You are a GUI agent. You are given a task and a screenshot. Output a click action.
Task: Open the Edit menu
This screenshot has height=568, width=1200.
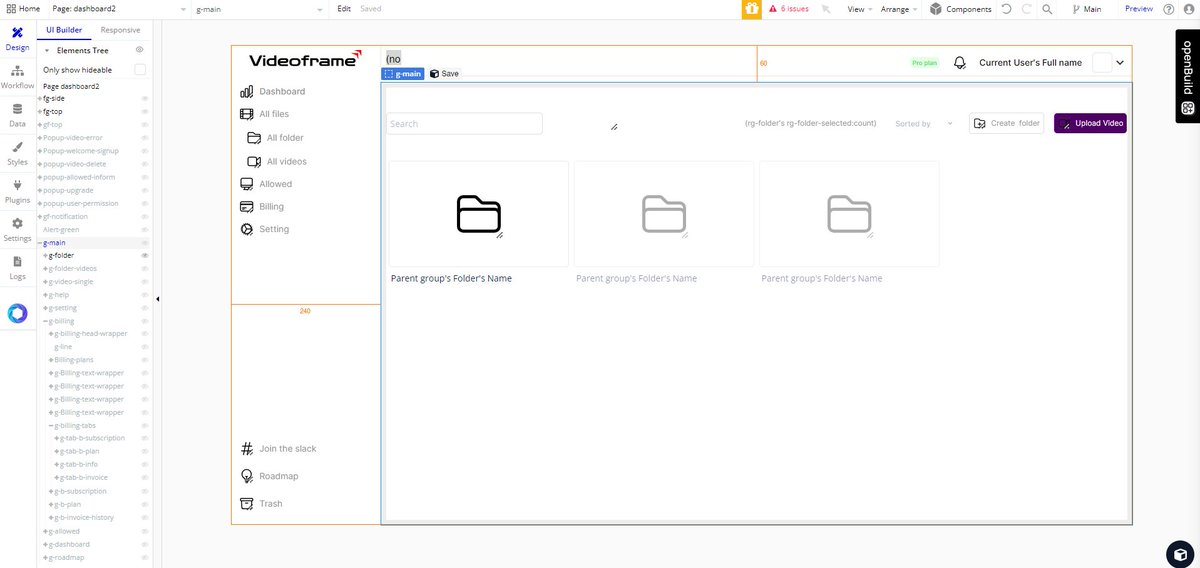(344, 9)
